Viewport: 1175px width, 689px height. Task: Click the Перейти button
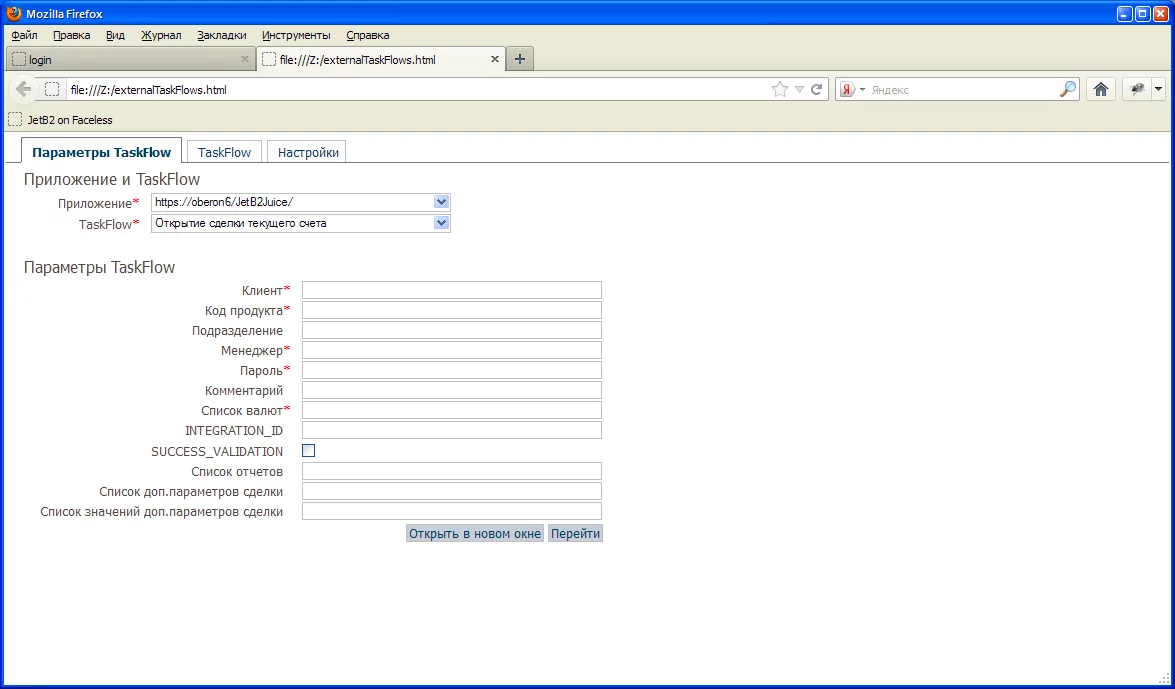(576, 533)
